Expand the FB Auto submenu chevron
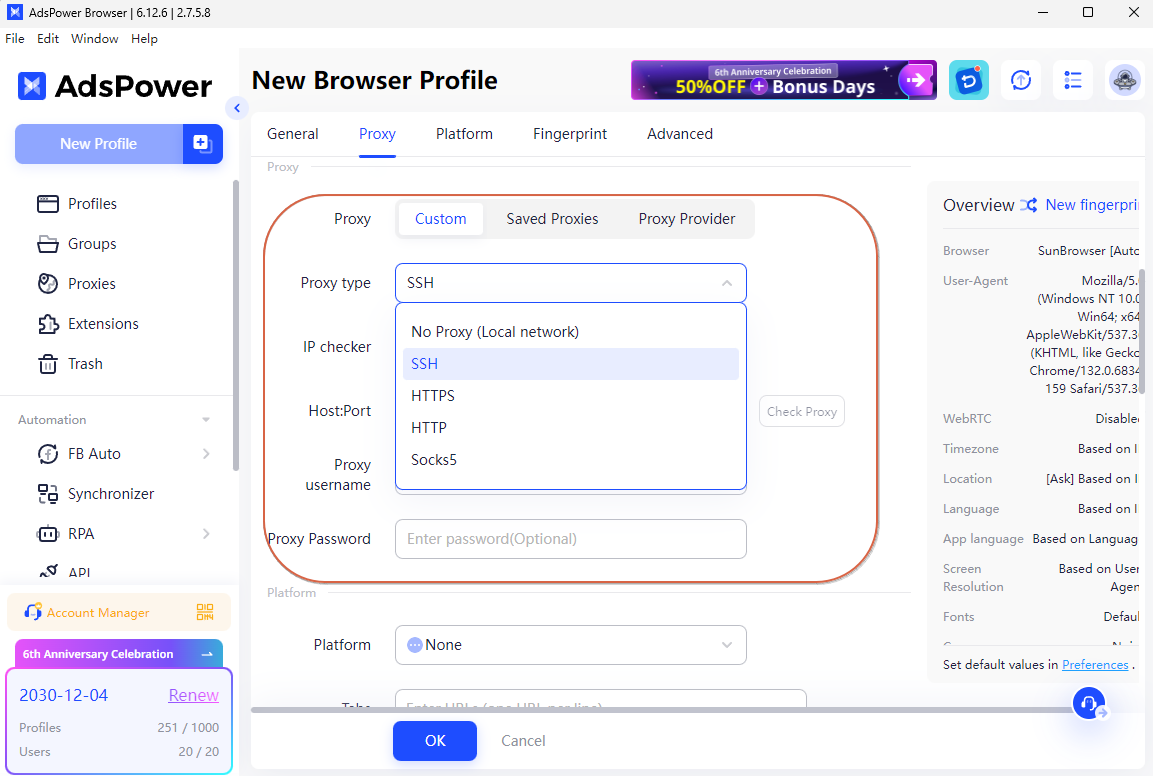The height and width of the screenshot is (776, 1153). click(206, 454)
